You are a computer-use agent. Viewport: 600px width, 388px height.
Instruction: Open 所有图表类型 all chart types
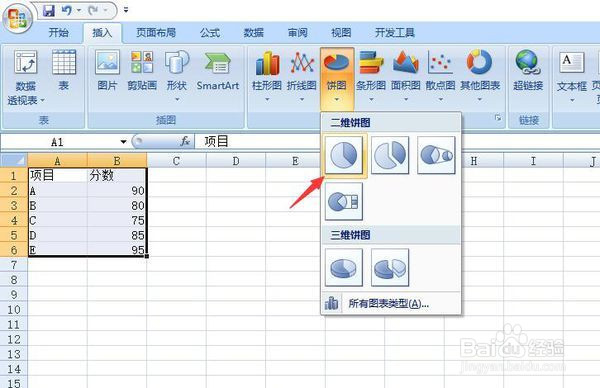391,304
